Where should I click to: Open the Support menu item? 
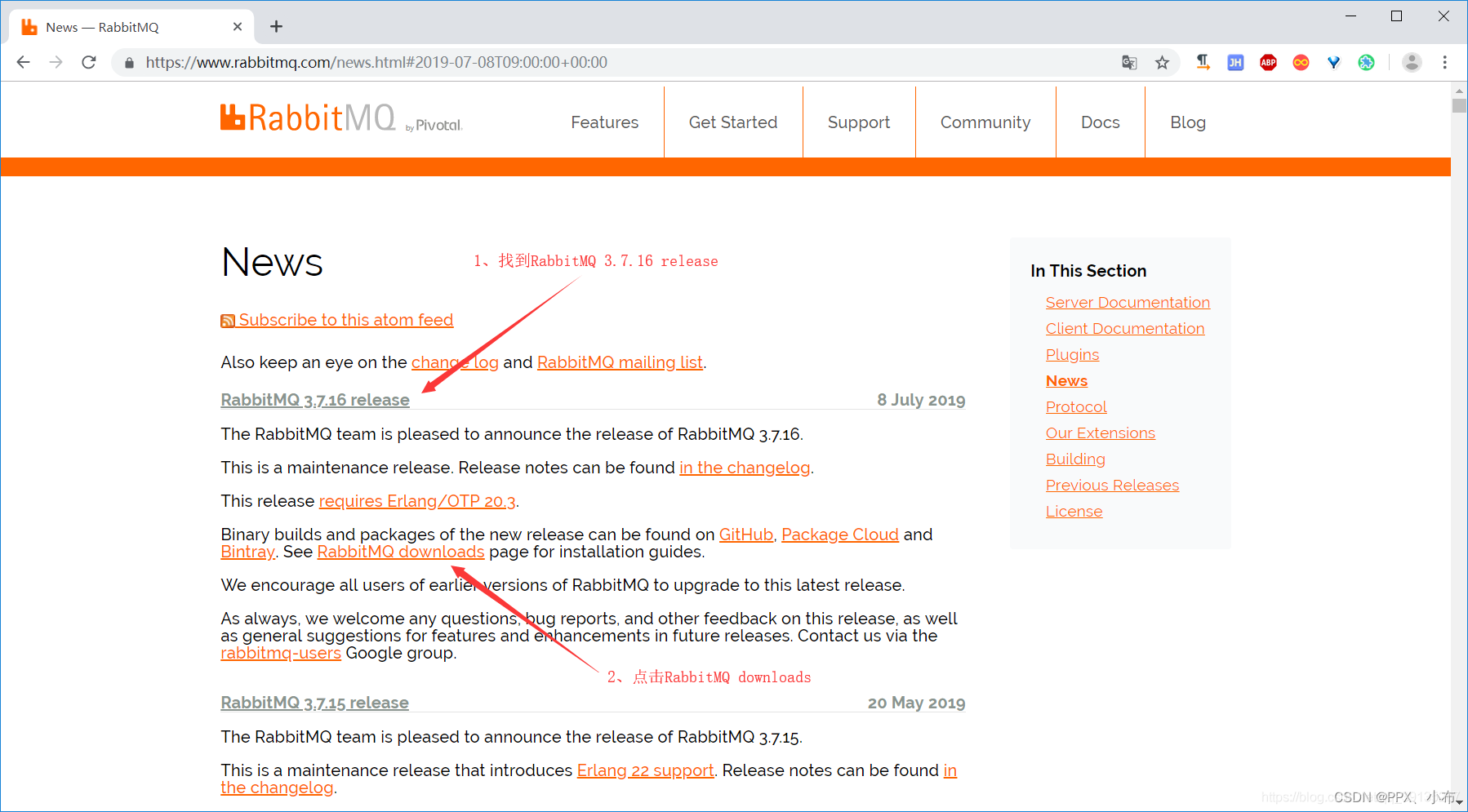click(859, 122)
